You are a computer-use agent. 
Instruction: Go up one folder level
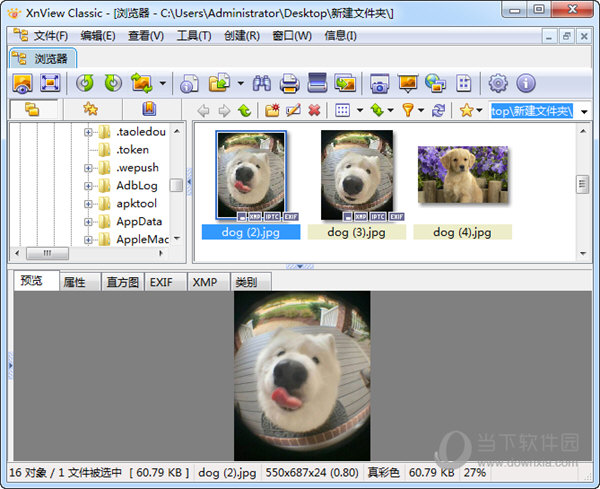tap(245, 110)
